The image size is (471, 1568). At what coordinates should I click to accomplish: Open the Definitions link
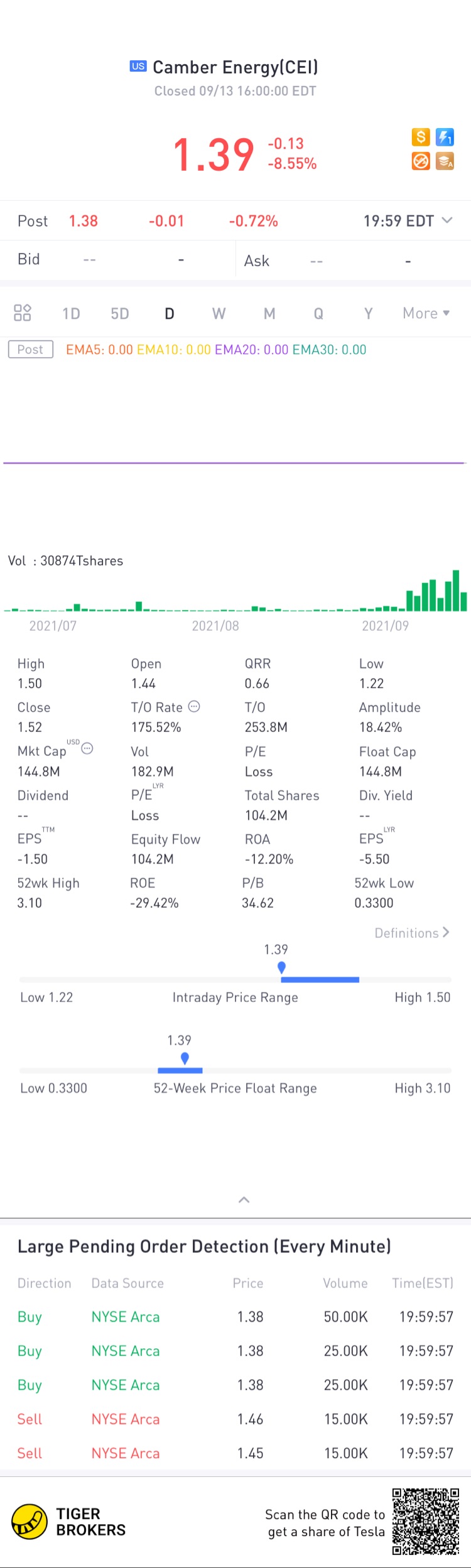pyautogui.click(x=411, y=933)
